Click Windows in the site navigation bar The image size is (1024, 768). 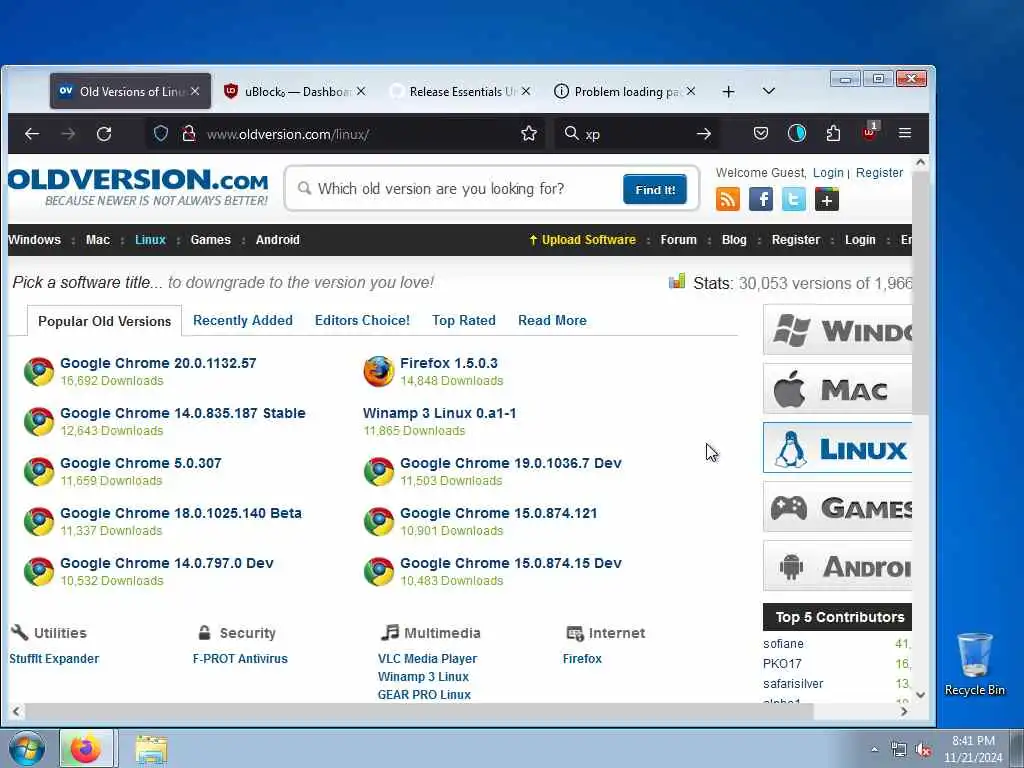pyautogui.click(x=35, y=240)
